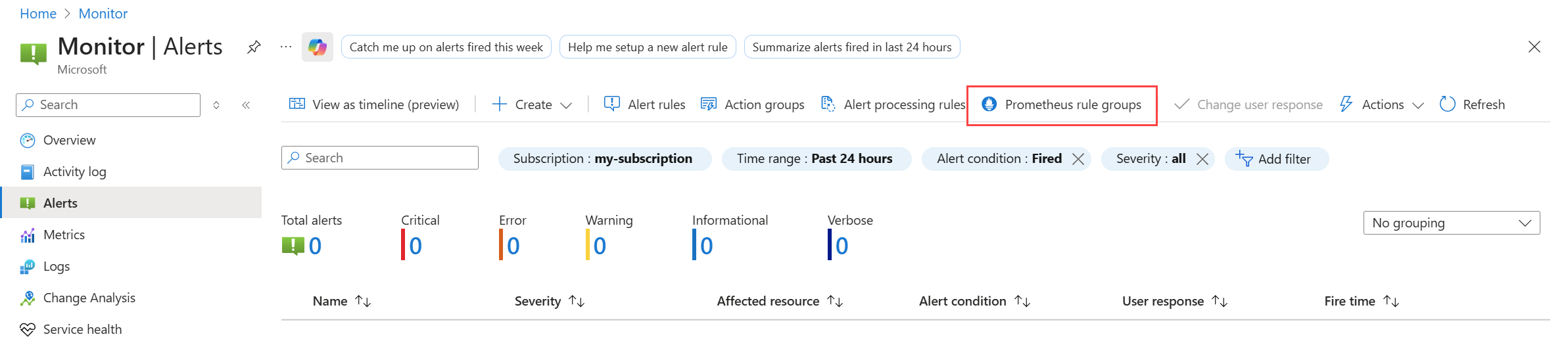Open Action groups from the toolbar

[753, 104]
